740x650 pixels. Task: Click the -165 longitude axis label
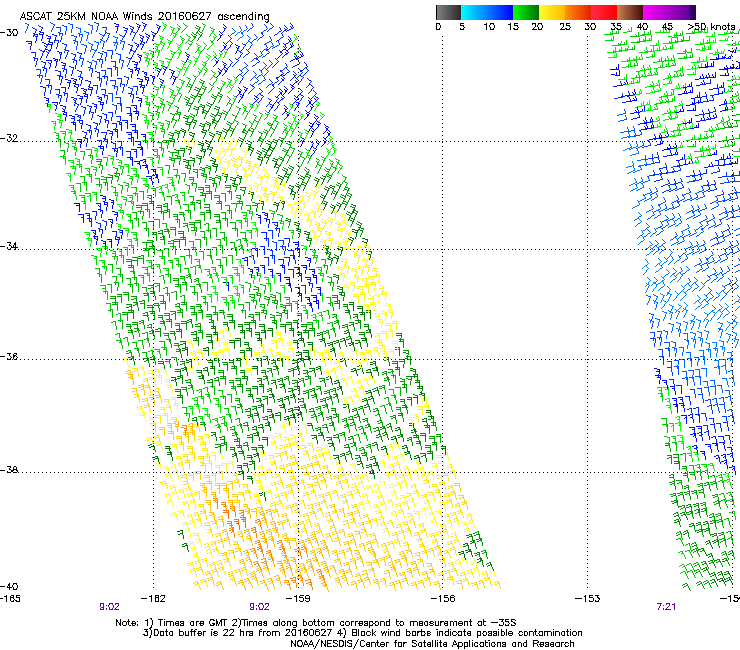(10, 599)
